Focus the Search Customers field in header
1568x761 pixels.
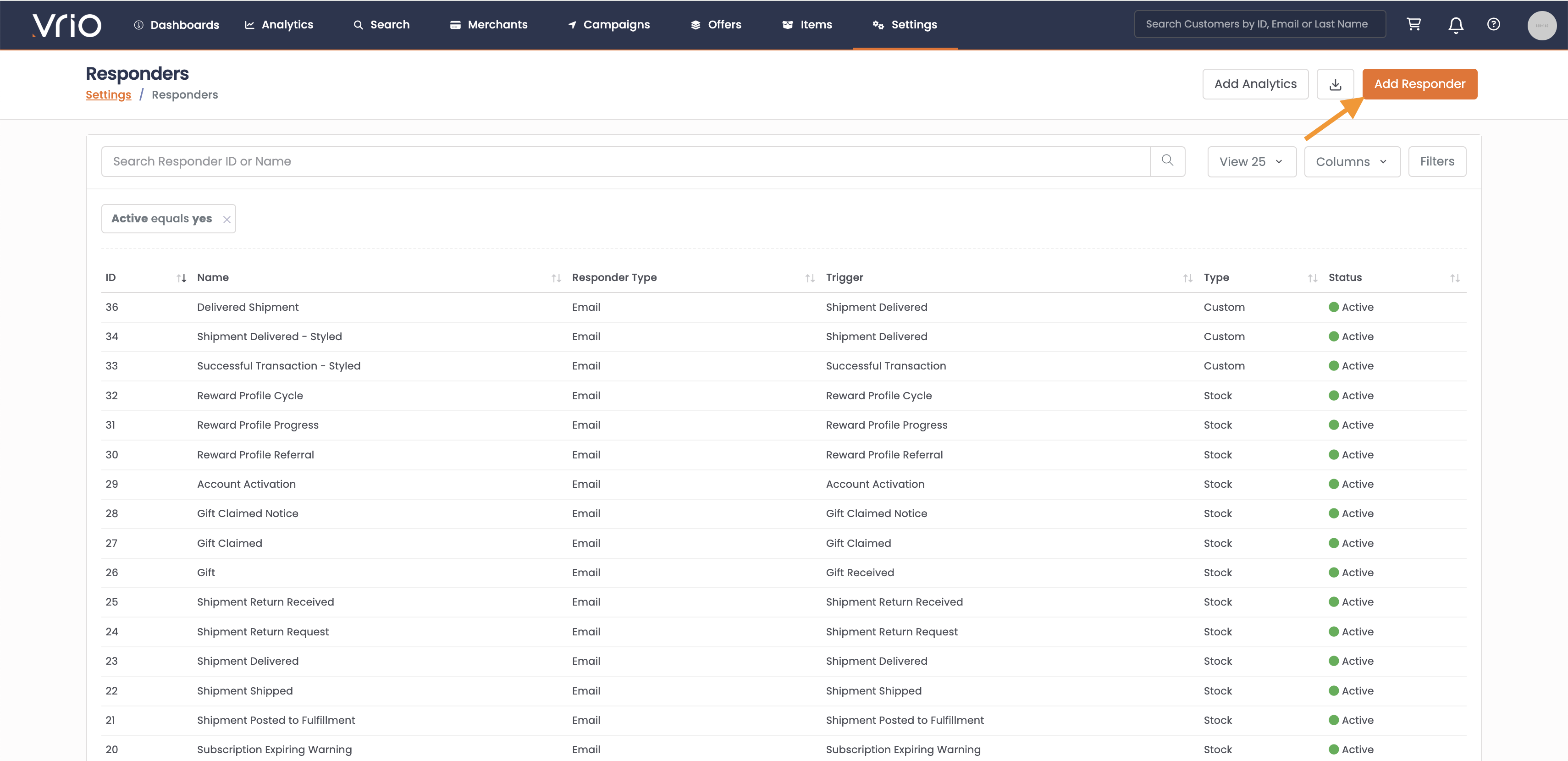pyautogui.click(x=1259, y=24)
